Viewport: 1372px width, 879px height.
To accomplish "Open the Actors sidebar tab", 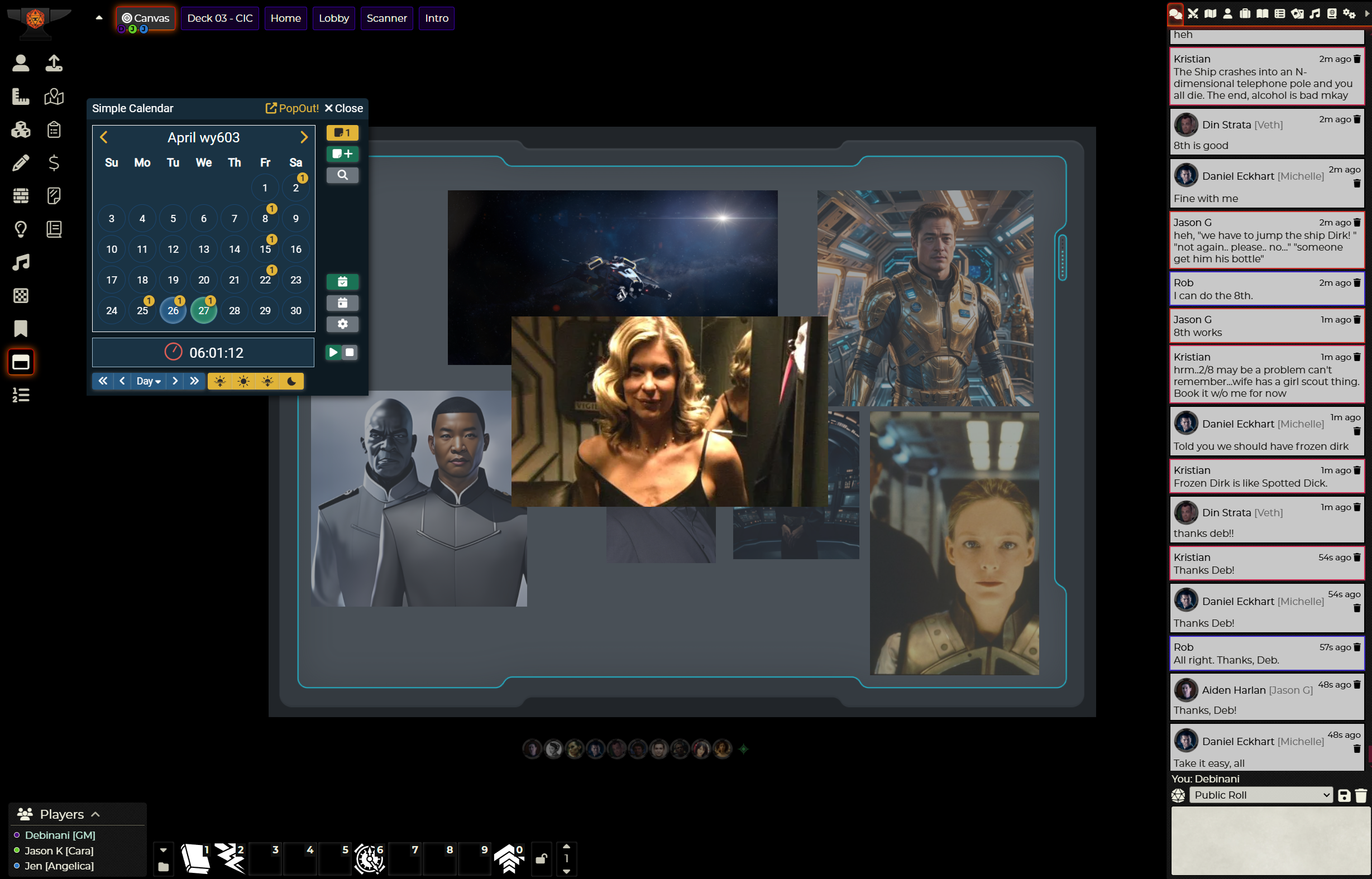I will click(x=1227, y=14).
